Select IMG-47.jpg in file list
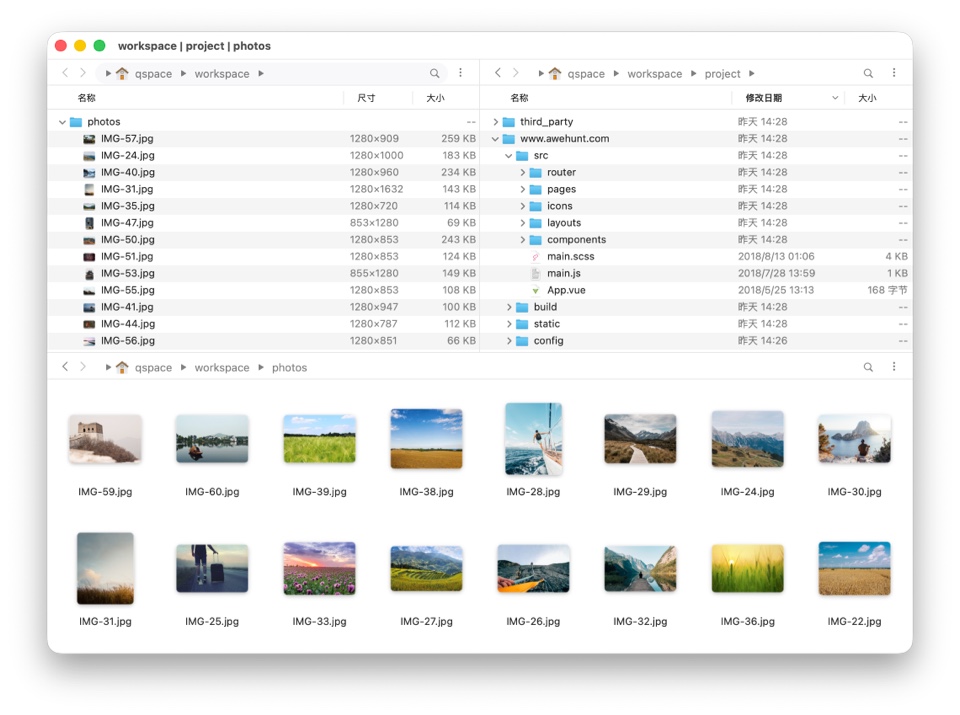Viewport: 960px width, 715px height. [127, 223]
